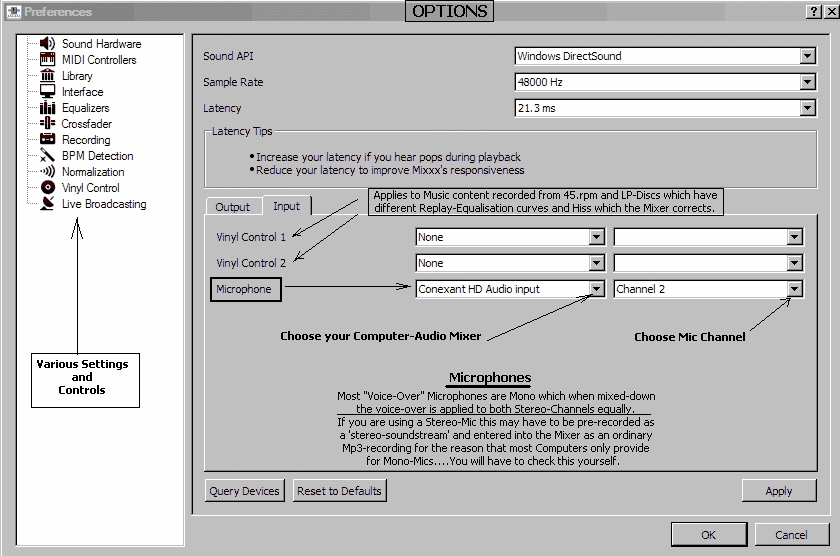This screenshot has width=840, height=556.
Task: Click the Latency label
Action: (x=222, y=108)
